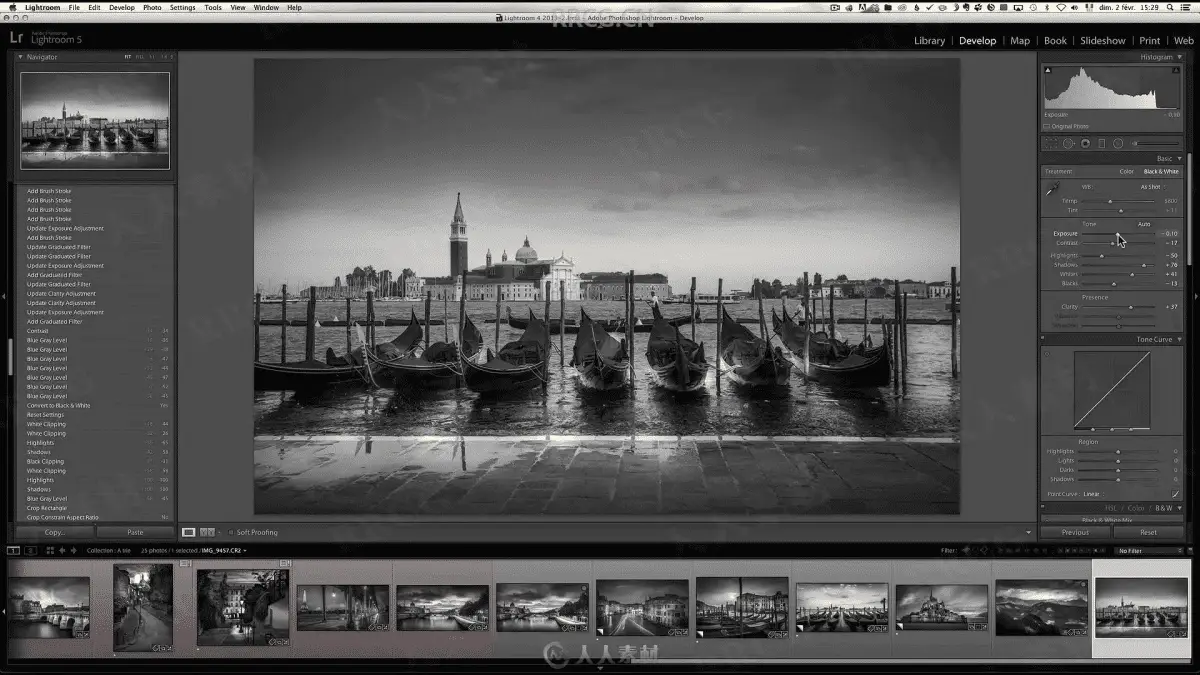Pick the White Balance eyedropper tool
The width and height of the screenshot is (1200, 675).
click(x=1052, y=189)
